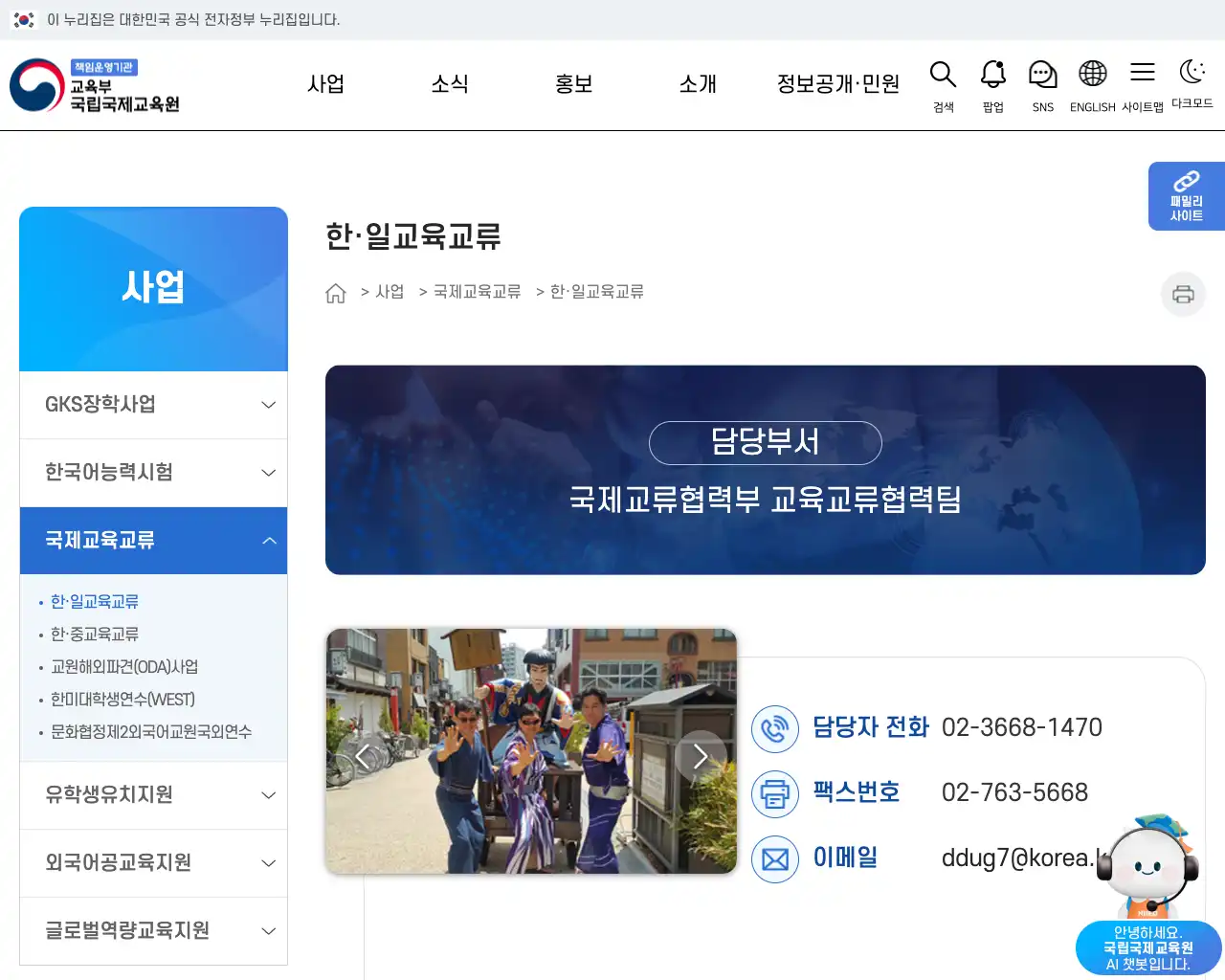Show previous photo in slider
Image resolution: width=1225 pixels, height=980 pixels.
(362, 756)
